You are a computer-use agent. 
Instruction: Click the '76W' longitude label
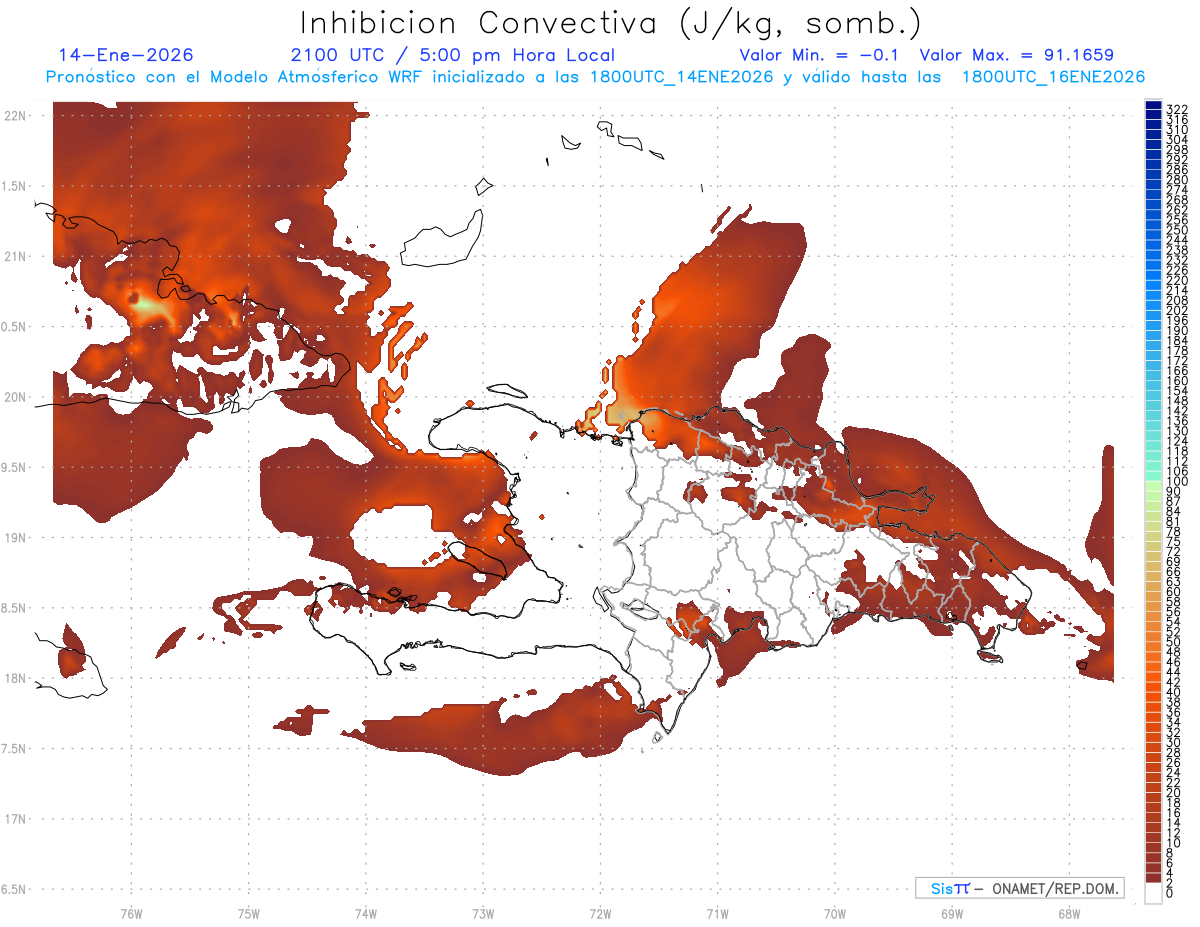pos(131,913)
